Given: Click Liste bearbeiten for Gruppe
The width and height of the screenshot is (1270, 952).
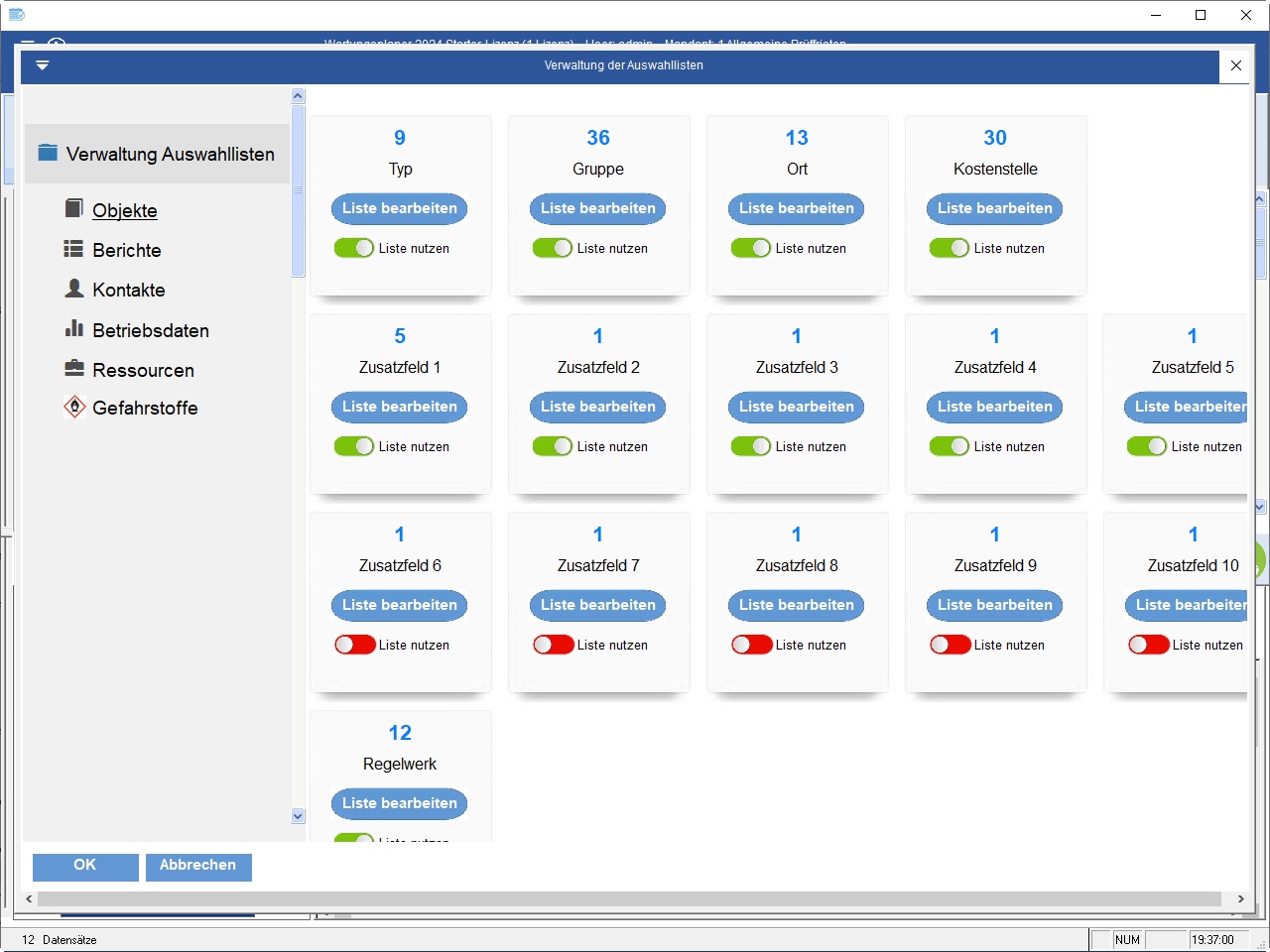Looking at the screenshot, I should (x=598, y=208).
